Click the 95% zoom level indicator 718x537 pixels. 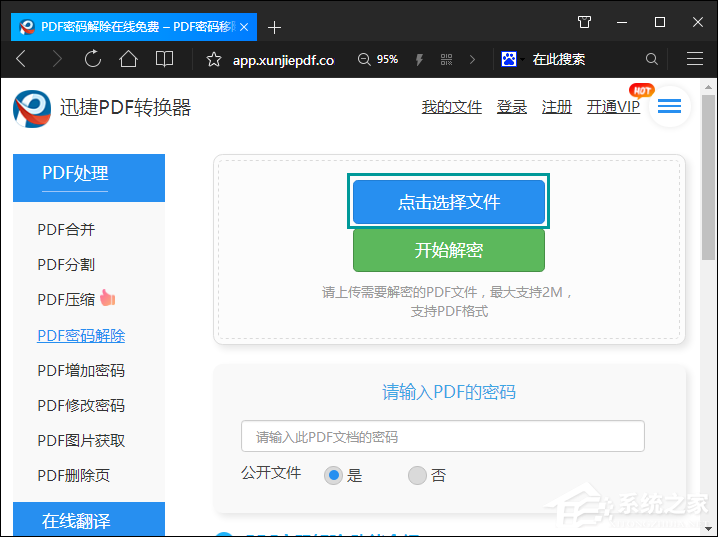tap(387, 60)
